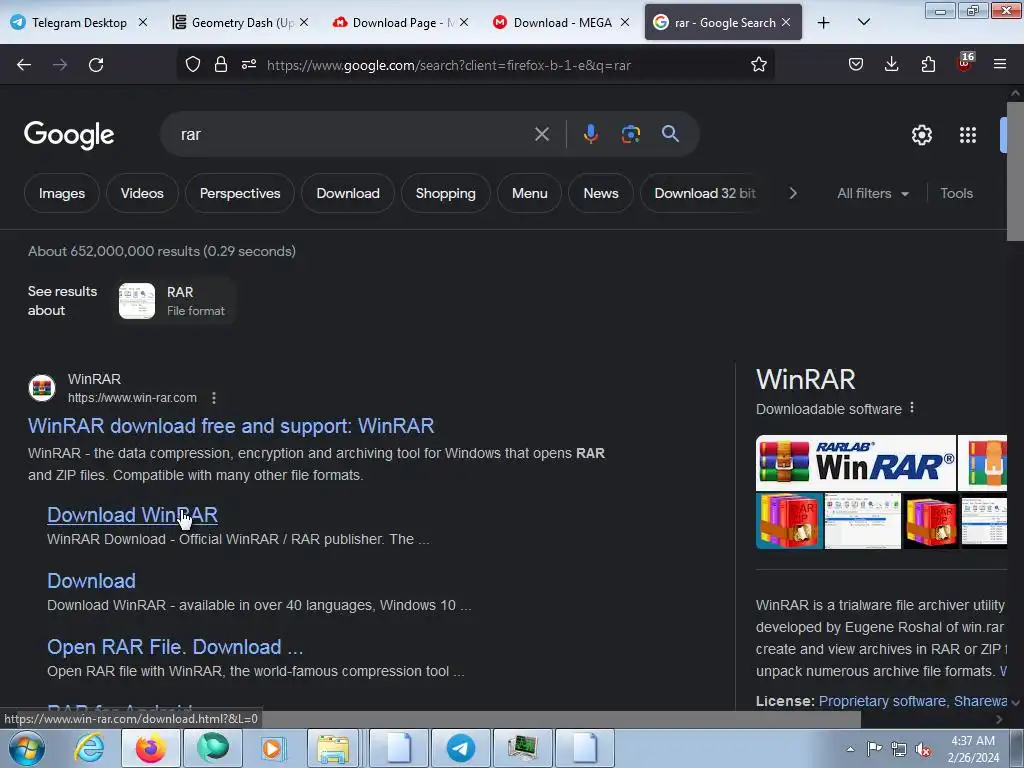Viewport: 1024px width, 768px height.
Task: Select the News filter chip
Action: 601,193
